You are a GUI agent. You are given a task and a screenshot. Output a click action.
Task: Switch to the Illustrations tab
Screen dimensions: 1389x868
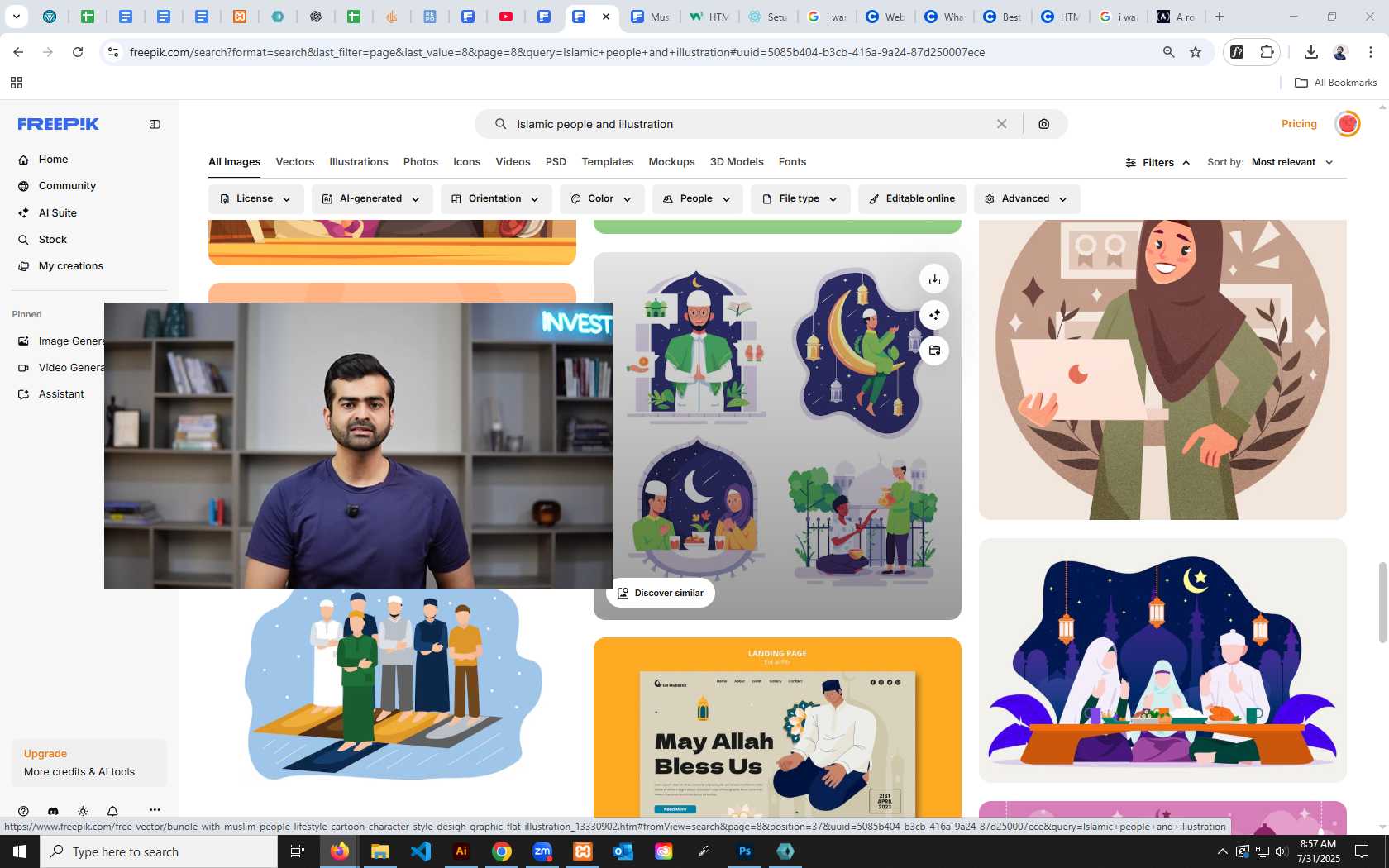pos(359,162)
